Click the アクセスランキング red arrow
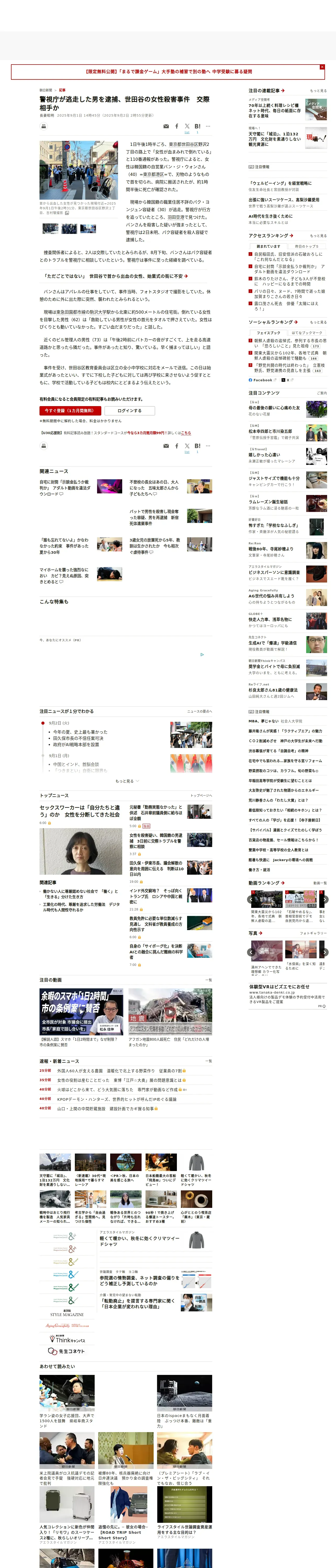Viewport: 336px width, 1568px height. pyautogui.click(x=292, y=235)
